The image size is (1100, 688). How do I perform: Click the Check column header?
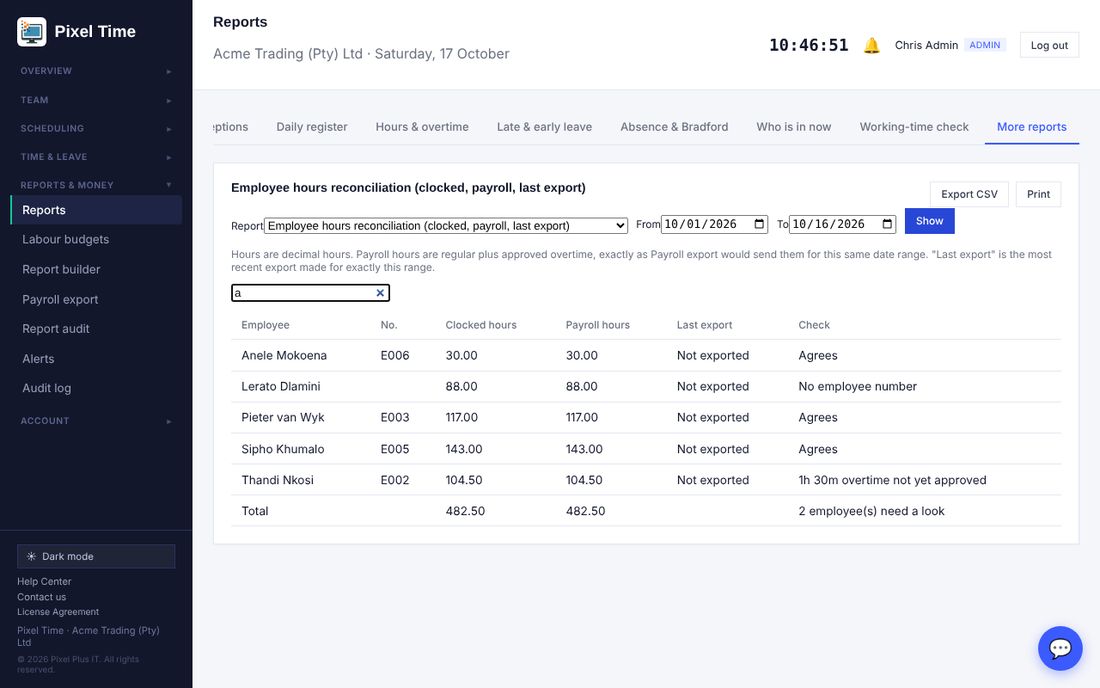coord(814,325)
